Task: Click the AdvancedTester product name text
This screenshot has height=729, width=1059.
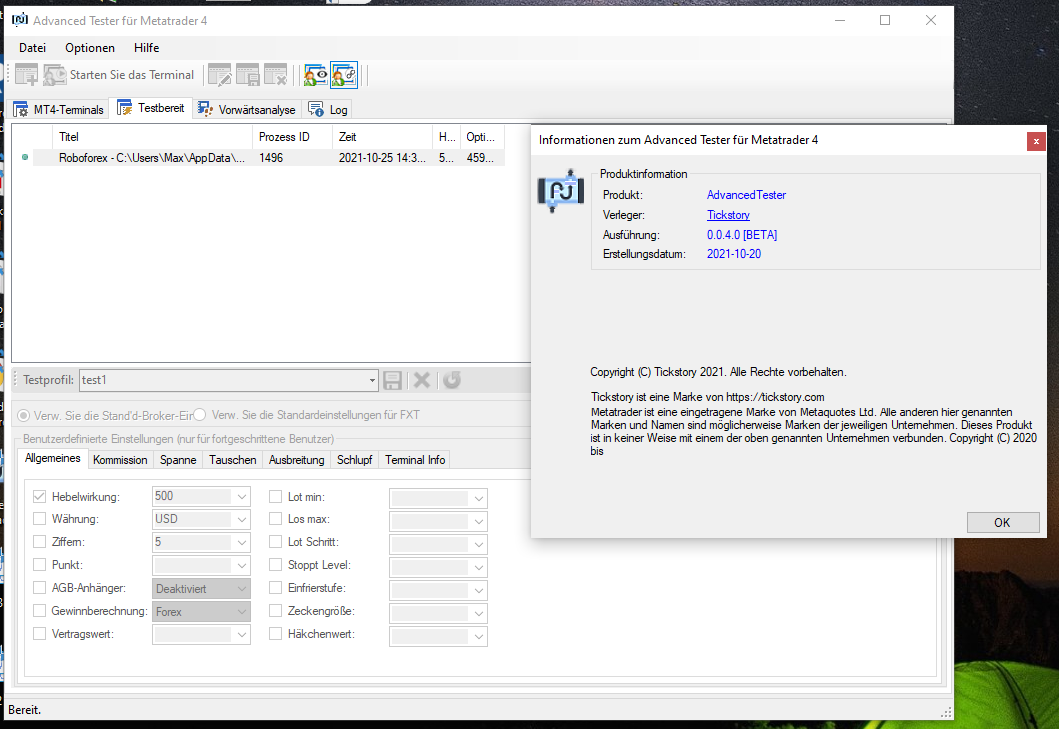Action: (746, 195)
